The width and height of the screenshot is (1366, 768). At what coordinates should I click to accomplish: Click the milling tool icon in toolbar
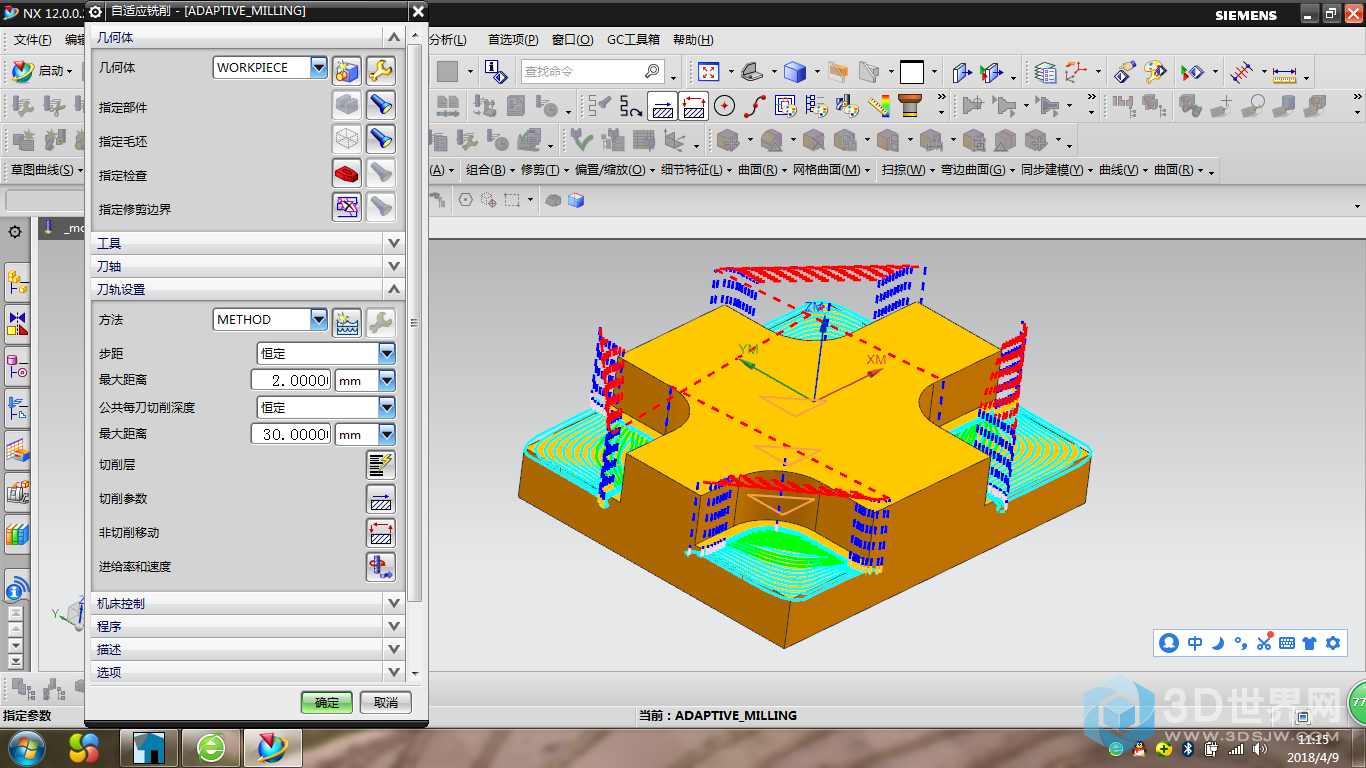pos(909,105)
